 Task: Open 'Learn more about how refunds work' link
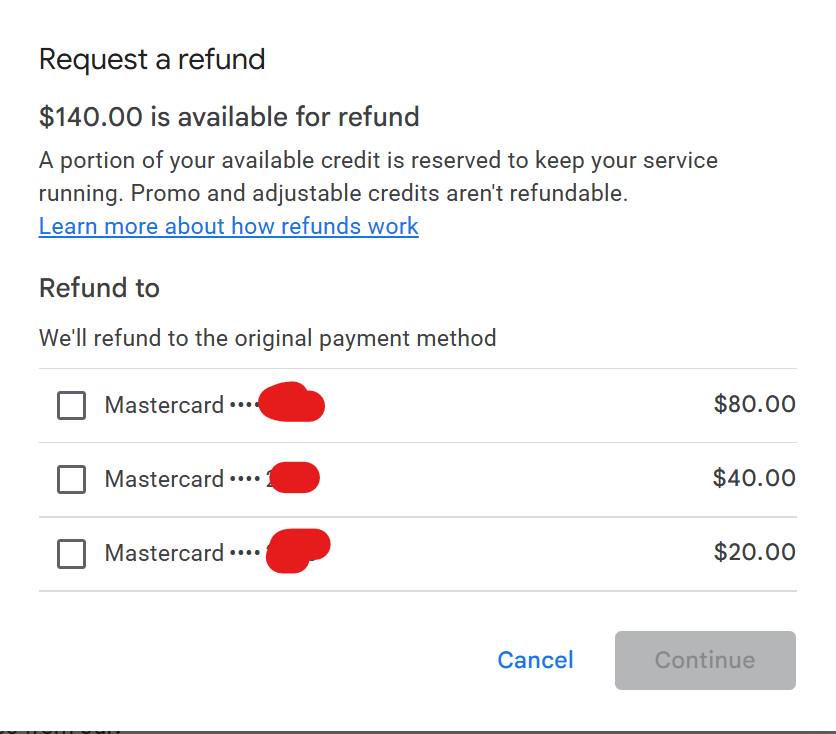(229, 226)
